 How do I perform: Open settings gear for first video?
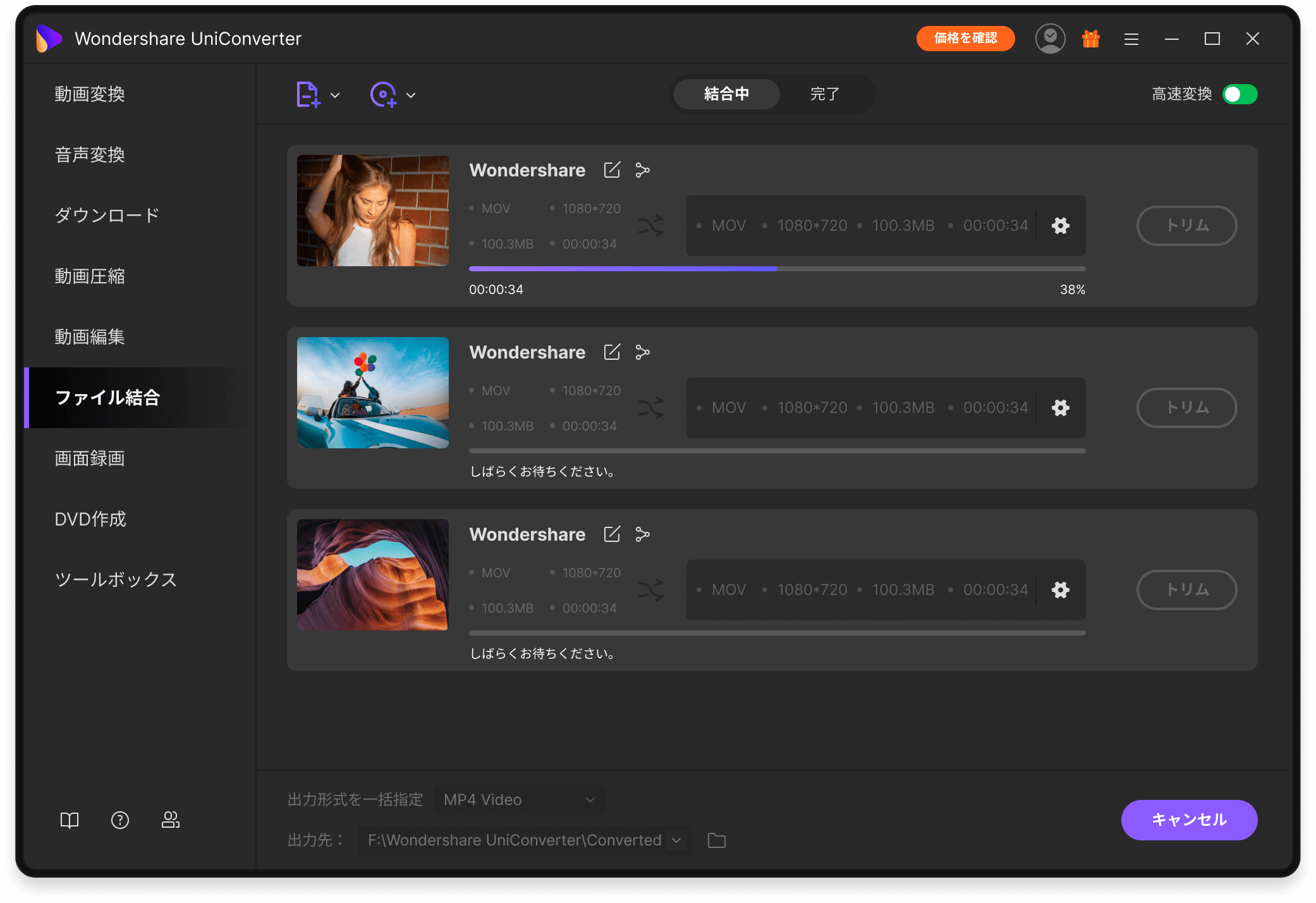1061,226
